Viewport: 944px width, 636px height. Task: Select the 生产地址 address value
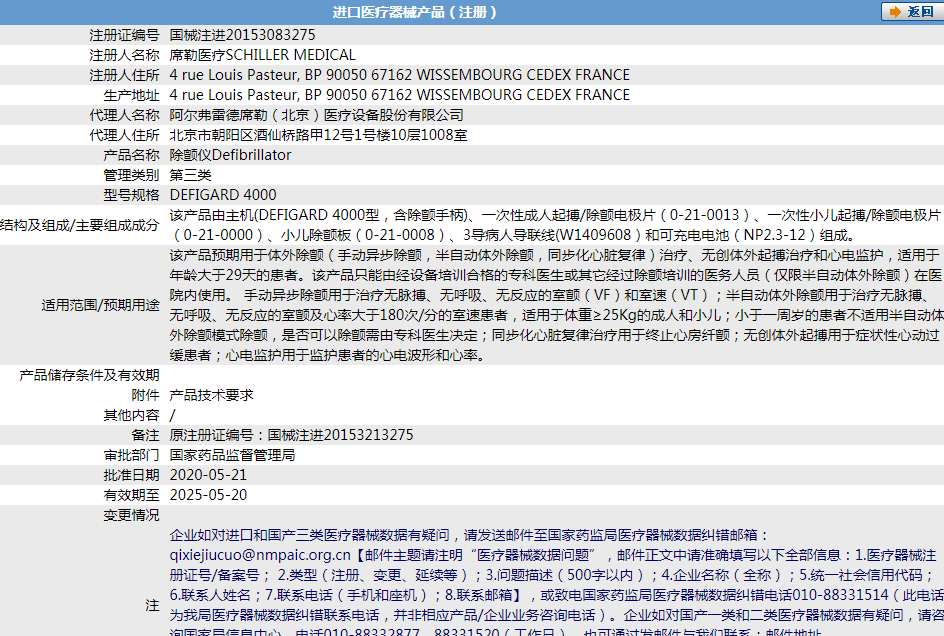(x=399, y=95)
